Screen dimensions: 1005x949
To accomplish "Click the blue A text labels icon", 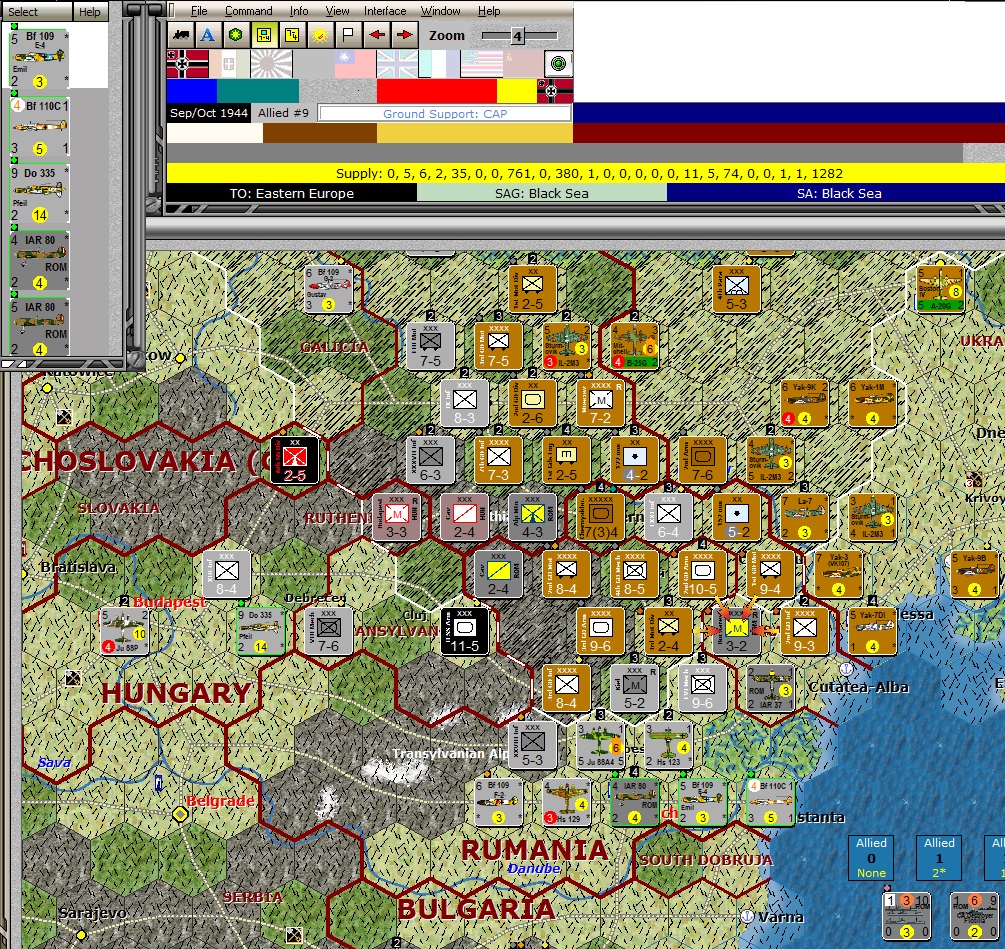I will (206, 35).
